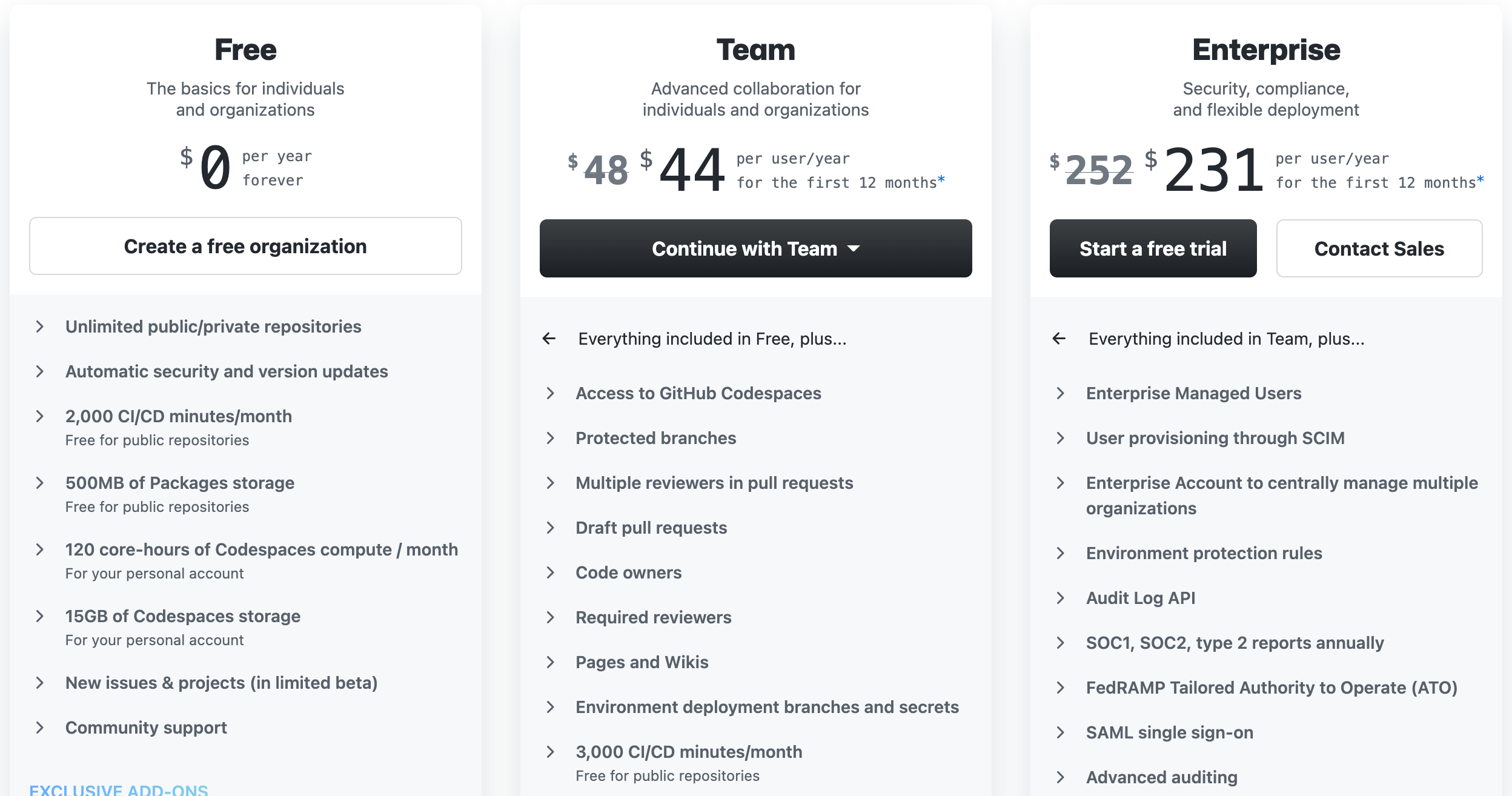Image resolution: width=1512 pixels, height=796 pixels.
Task: Expand Automatic security and version updates chevron
Action: point(40,371)
